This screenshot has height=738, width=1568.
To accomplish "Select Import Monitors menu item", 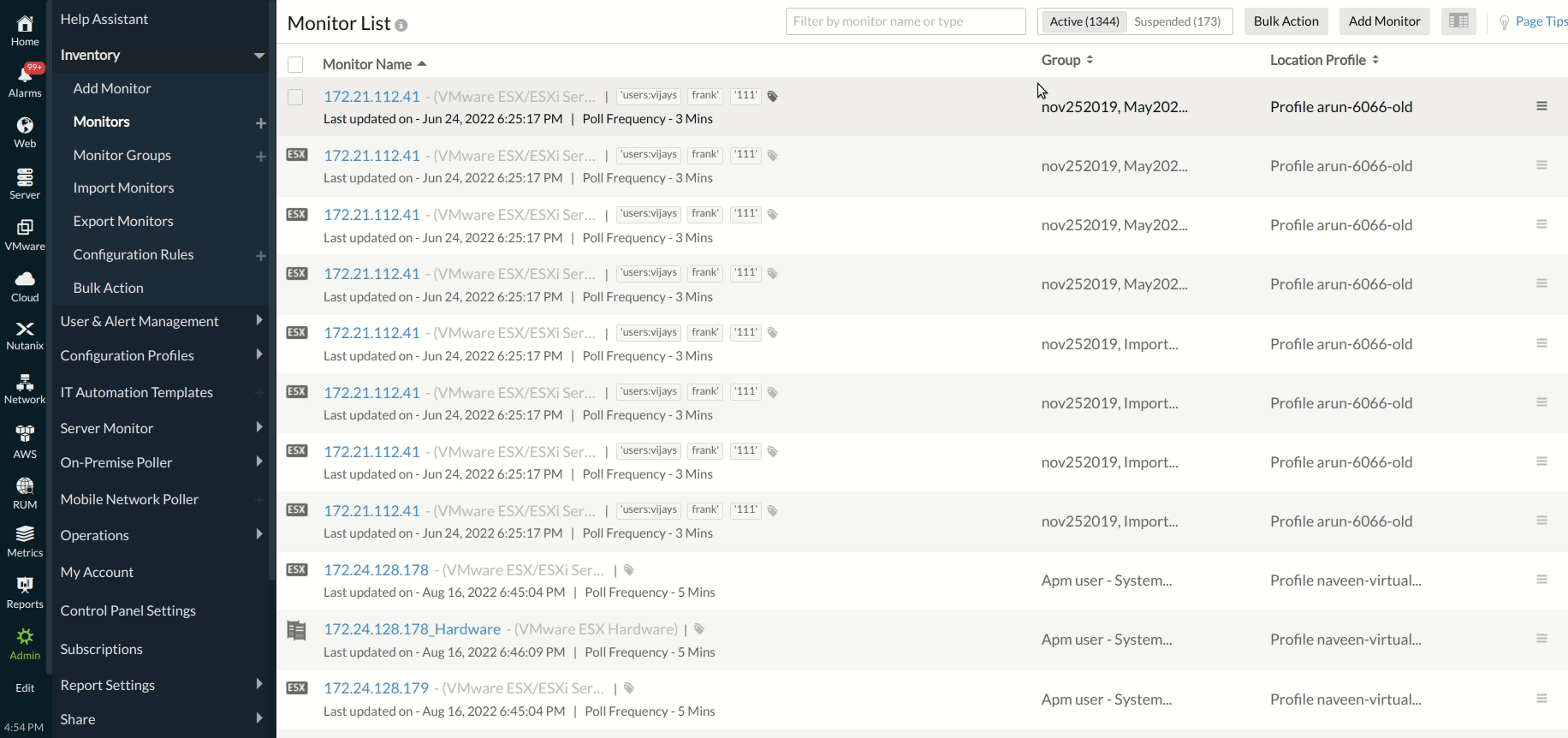I will (123, 187).
